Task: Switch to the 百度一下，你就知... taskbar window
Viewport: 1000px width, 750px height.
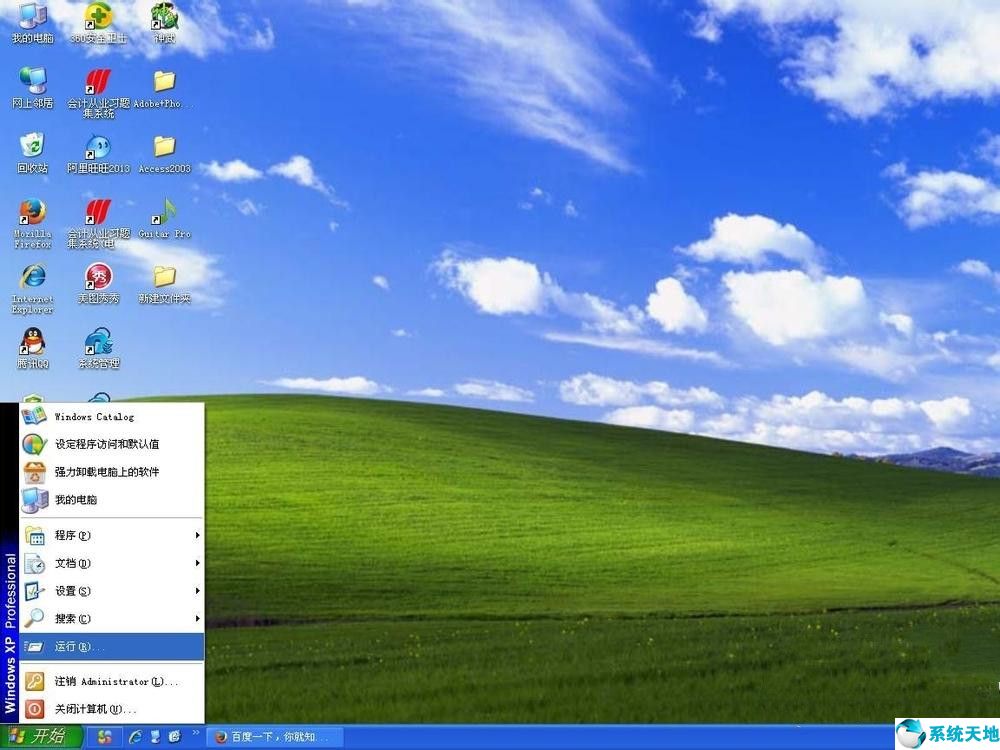Action: pyautogui.click(x=276, y=737)
